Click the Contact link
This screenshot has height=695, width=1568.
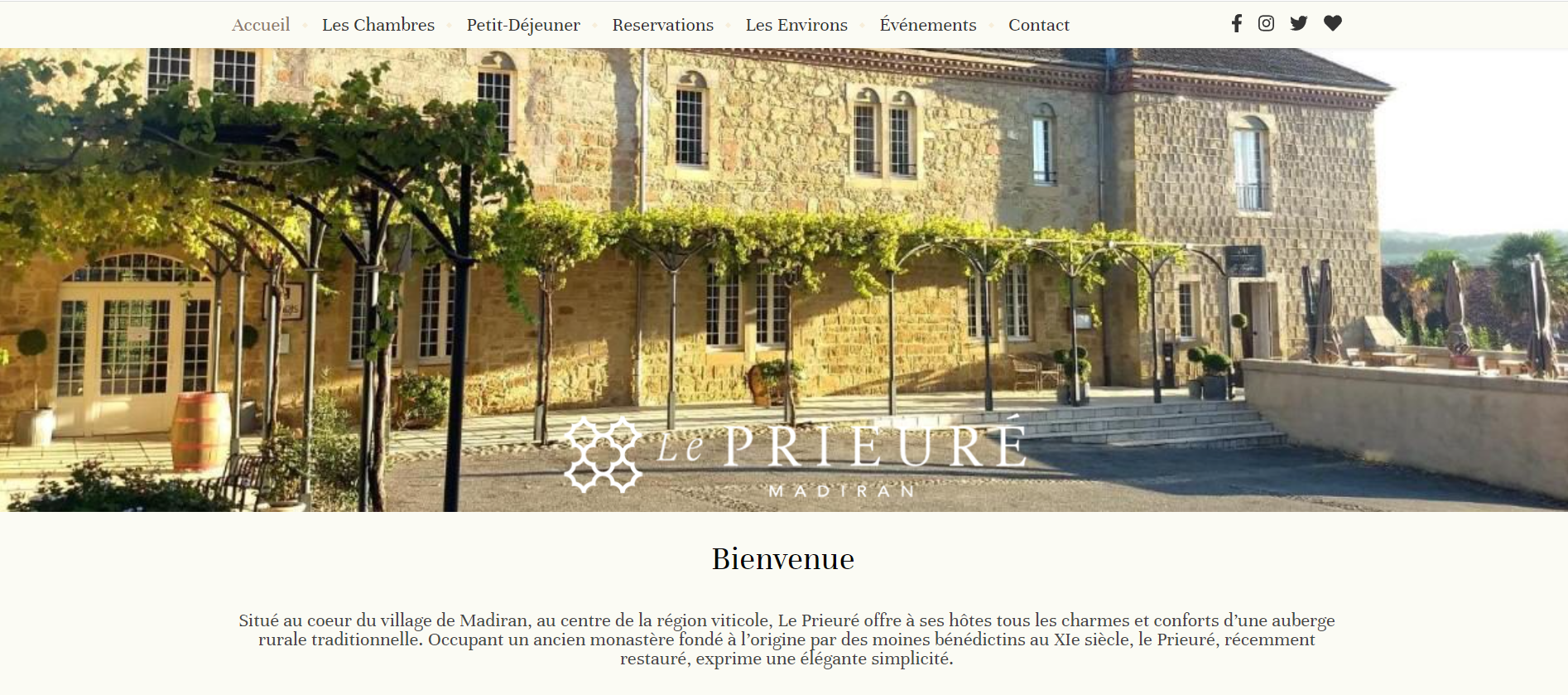[1039, 25]
